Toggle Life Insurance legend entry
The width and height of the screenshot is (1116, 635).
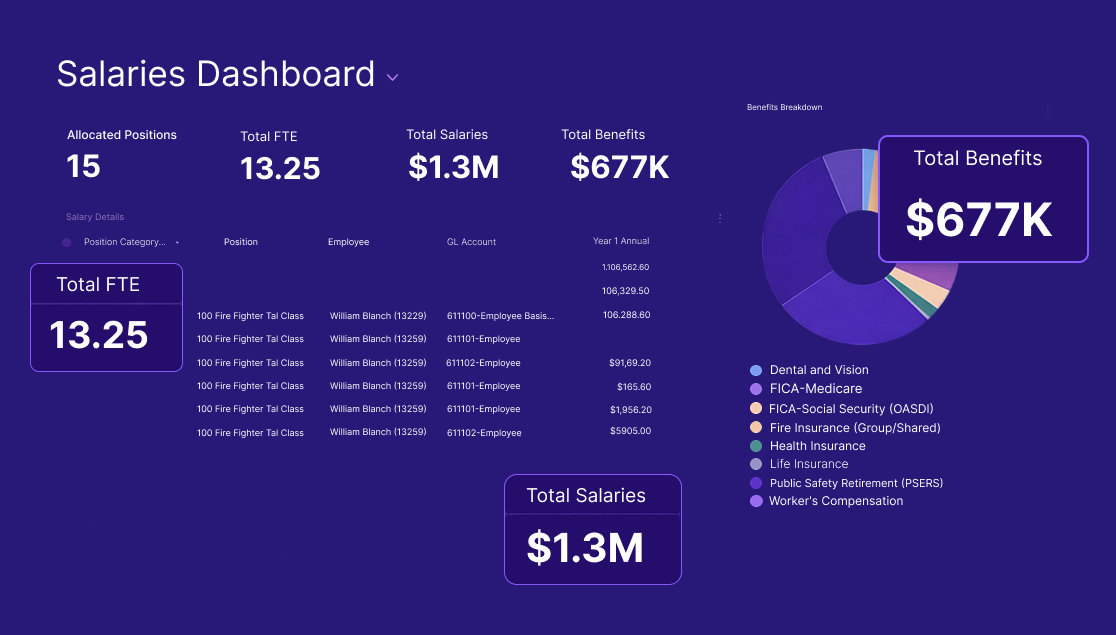pos(808,464)
